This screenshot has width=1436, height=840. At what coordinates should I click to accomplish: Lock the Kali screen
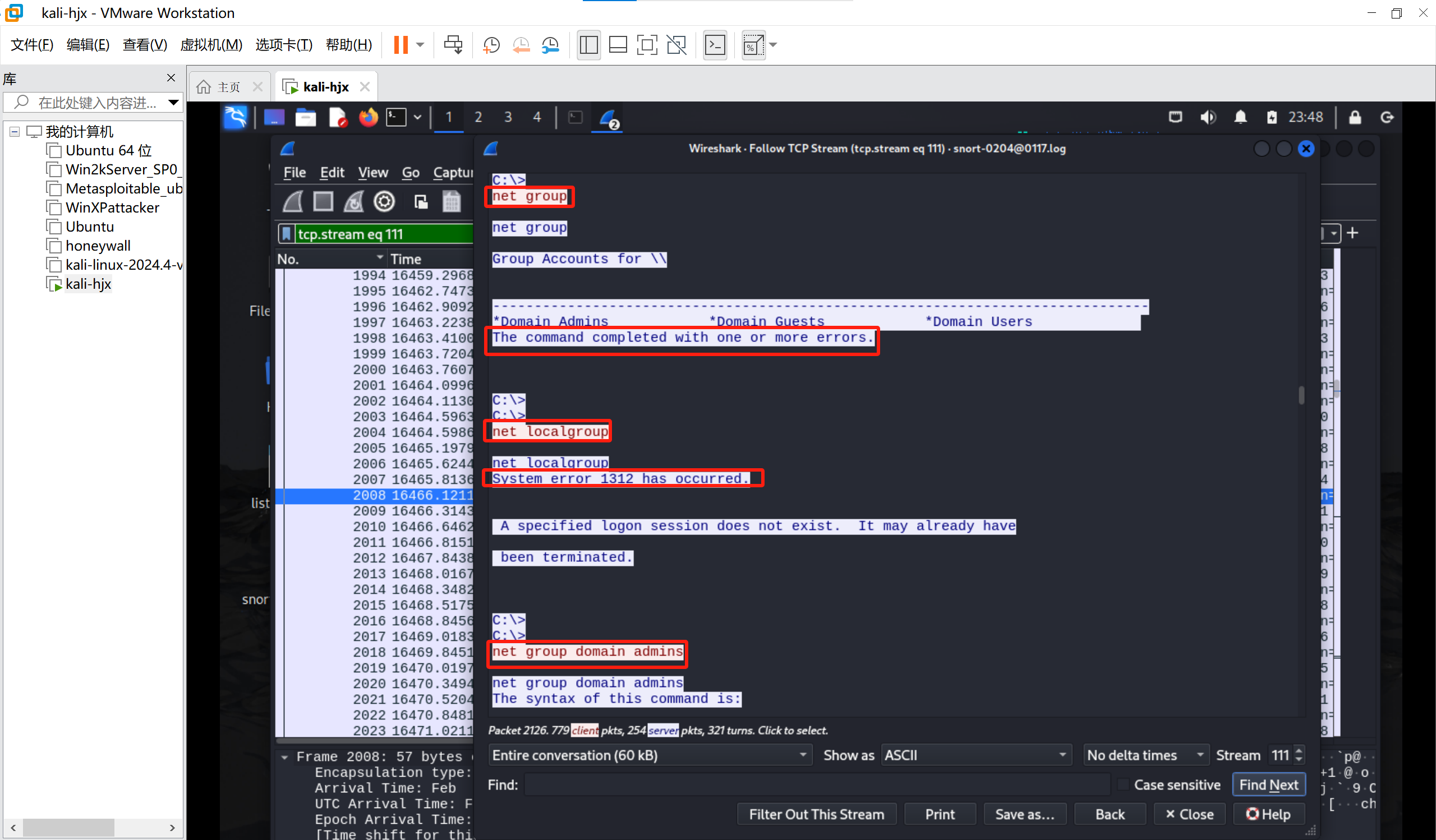[1355, 117]
